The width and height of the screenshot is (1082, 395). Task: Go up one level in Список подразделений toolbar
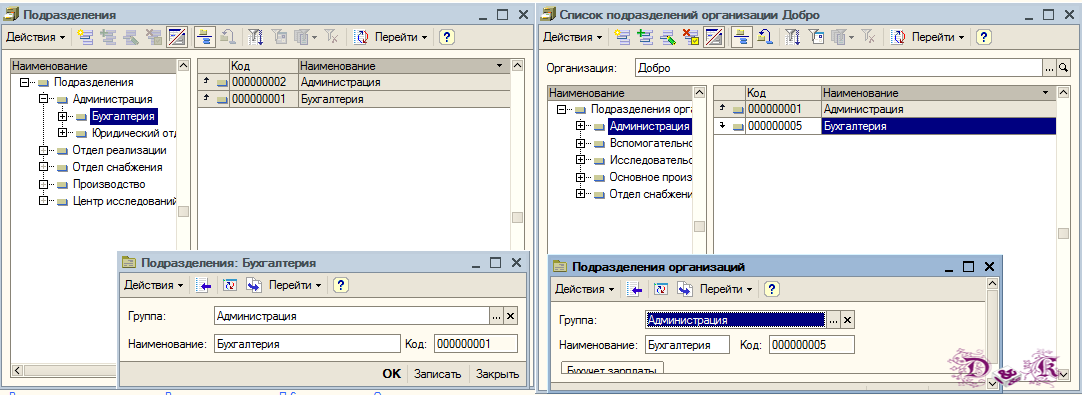[x=765, y=37]
